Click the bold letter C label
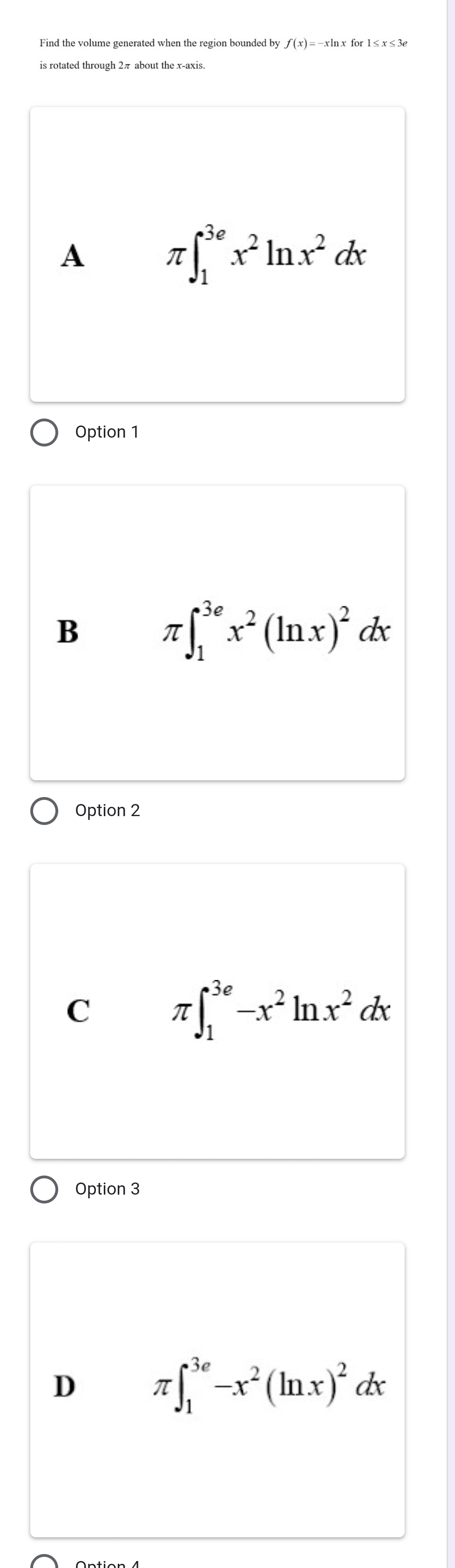The image size is (455, 1568). click(78, 1010)
